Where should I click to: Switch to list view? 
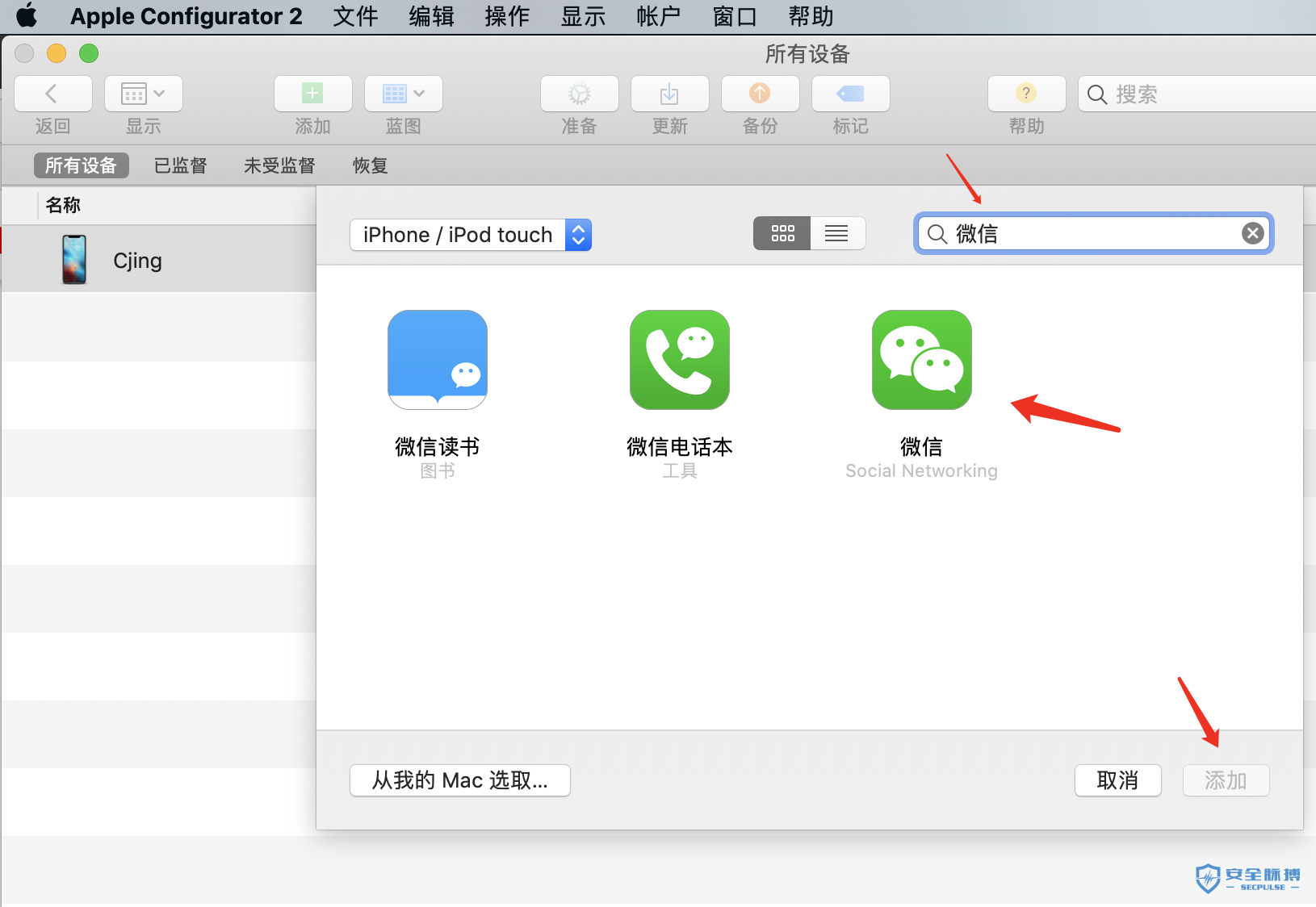click(x=837, y=233)
